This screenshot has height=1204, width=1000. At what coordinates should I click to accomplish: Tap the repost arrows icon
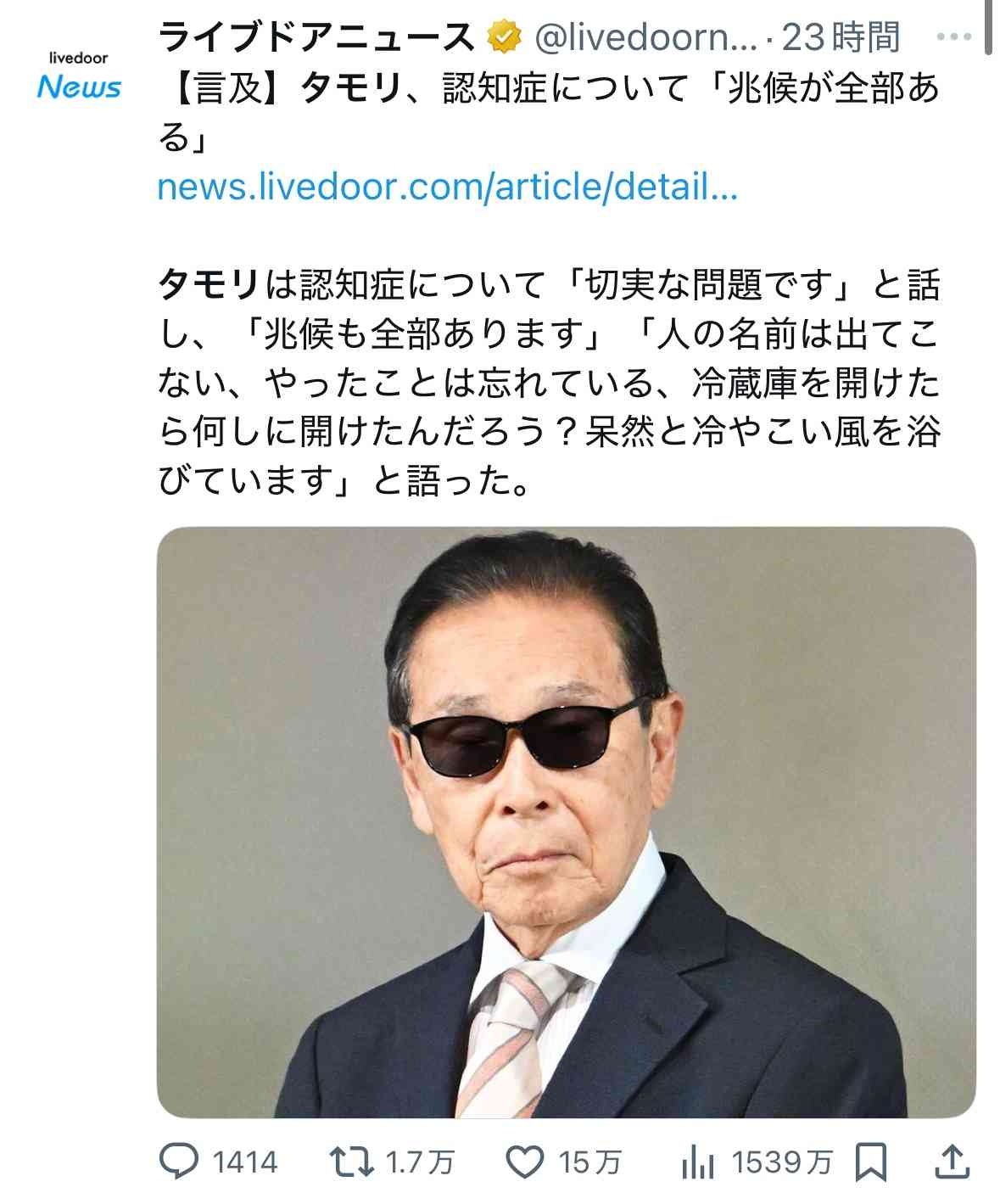pyautogui.click(x=351, y=1162)
